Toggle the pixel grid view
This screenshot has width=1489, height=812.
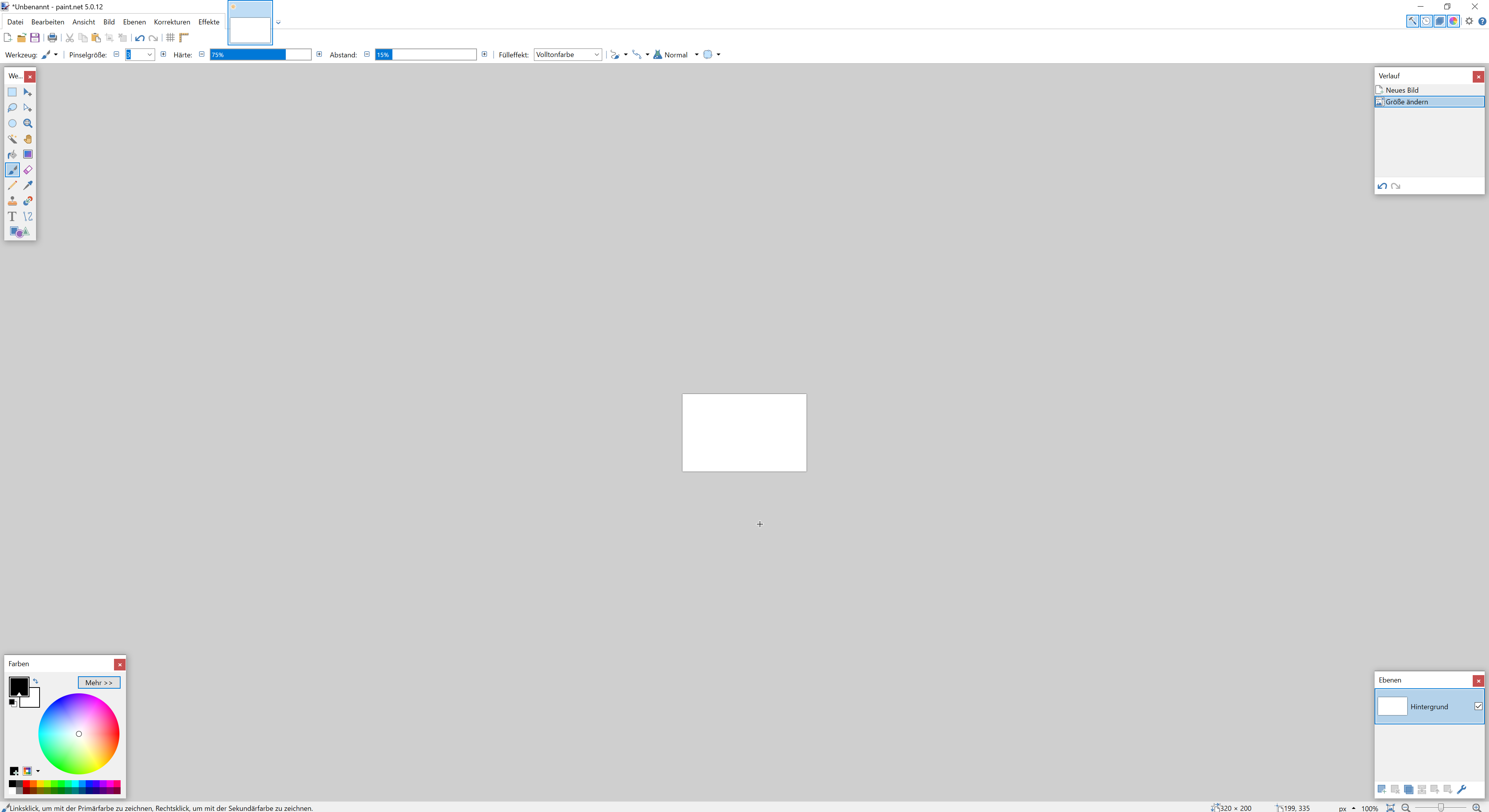pyautogui.click(x=171, y=38)
